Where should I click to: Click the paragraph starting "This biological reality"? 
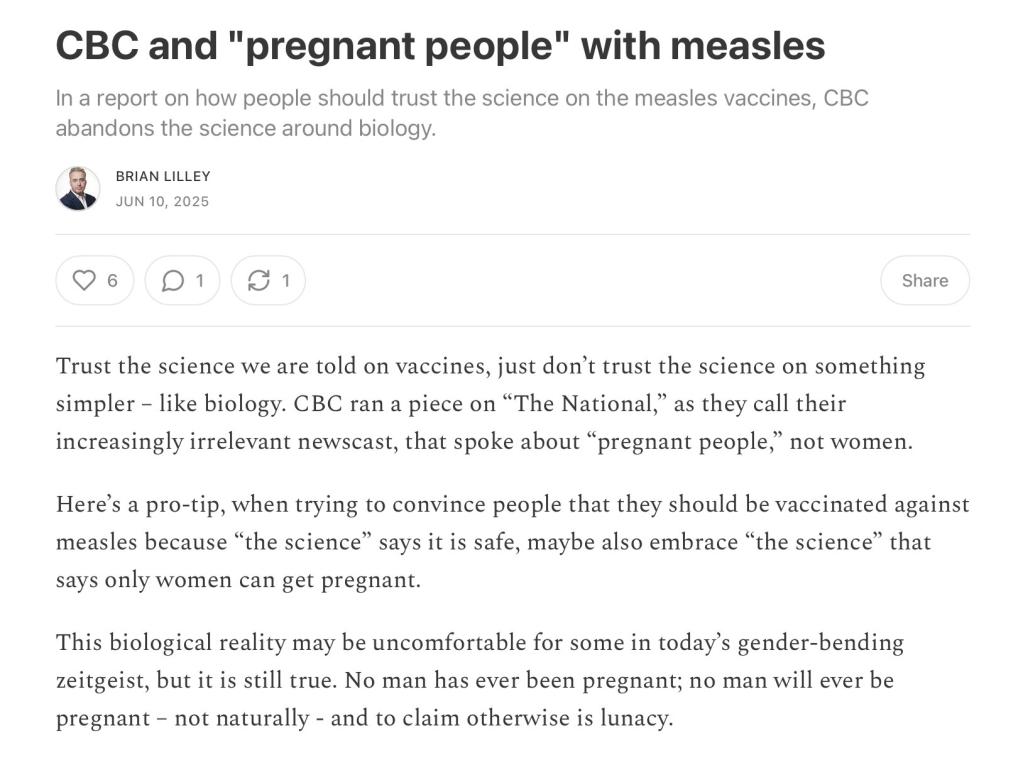point(480,680)
